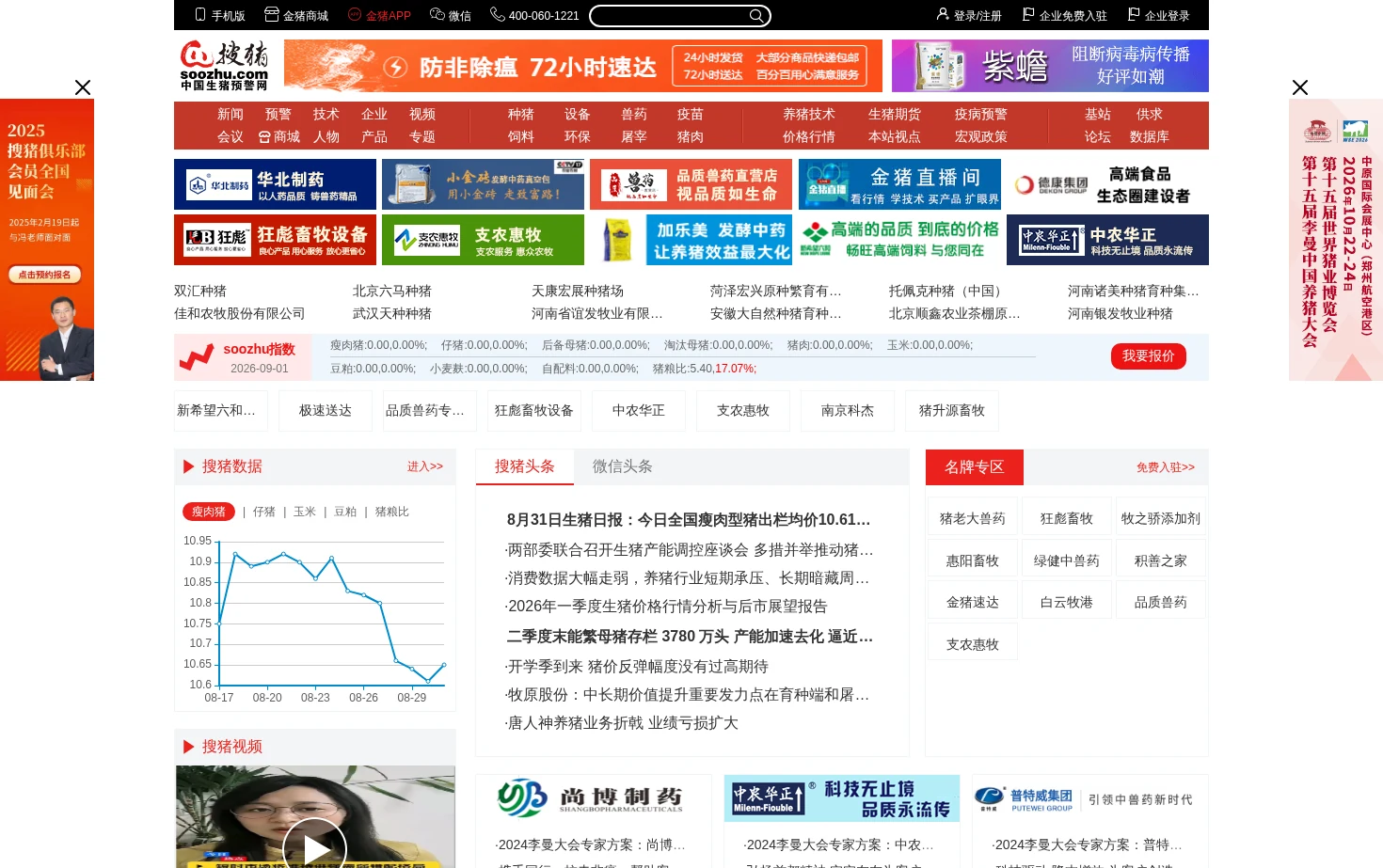Close the right floating ad
This screenshot has width=1383, height=868.
[x=1300, y=87]
